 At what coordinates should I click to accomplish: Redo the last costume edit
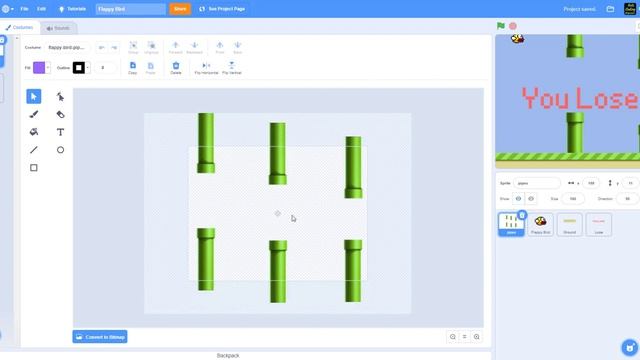coord(114,48)
